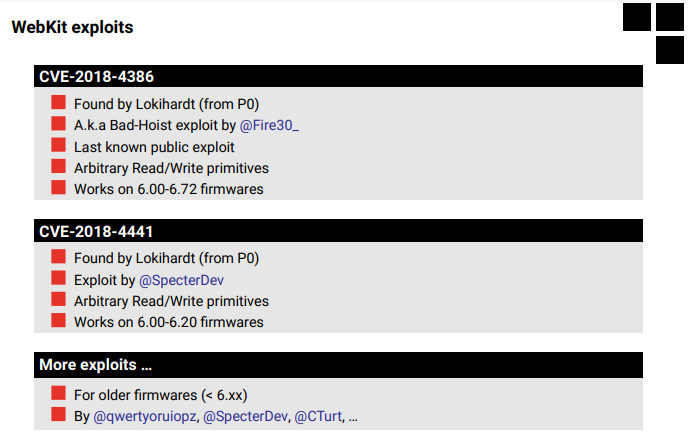The height and width of the screenshot is (444, 688).
Task: Click top-left black square of corner logo
Action: (637, 17)
